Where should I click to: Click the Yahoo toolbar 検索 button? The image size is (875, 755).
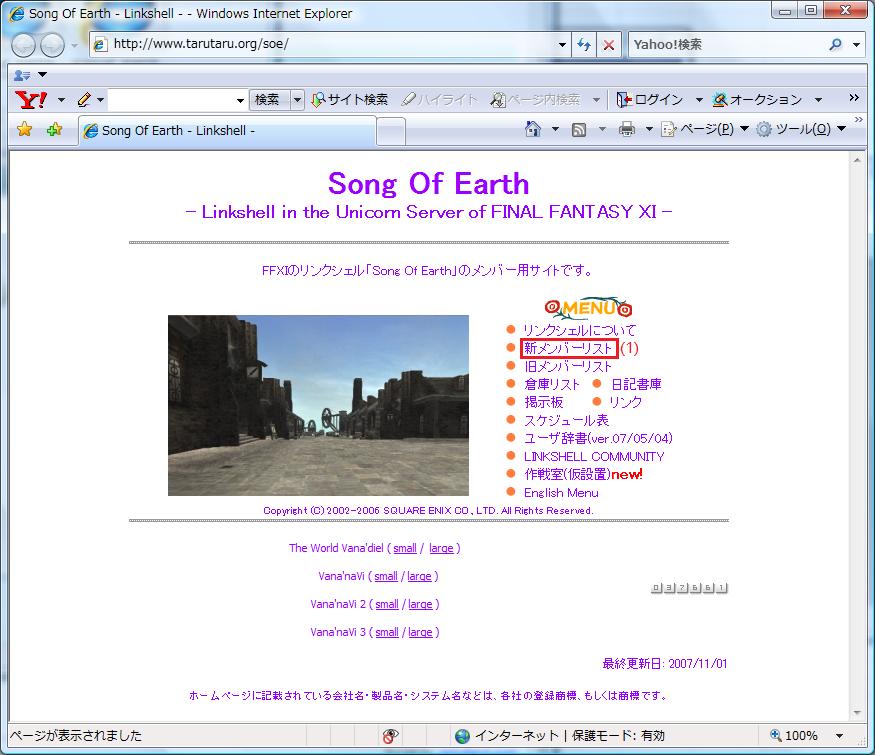[267, 99]
